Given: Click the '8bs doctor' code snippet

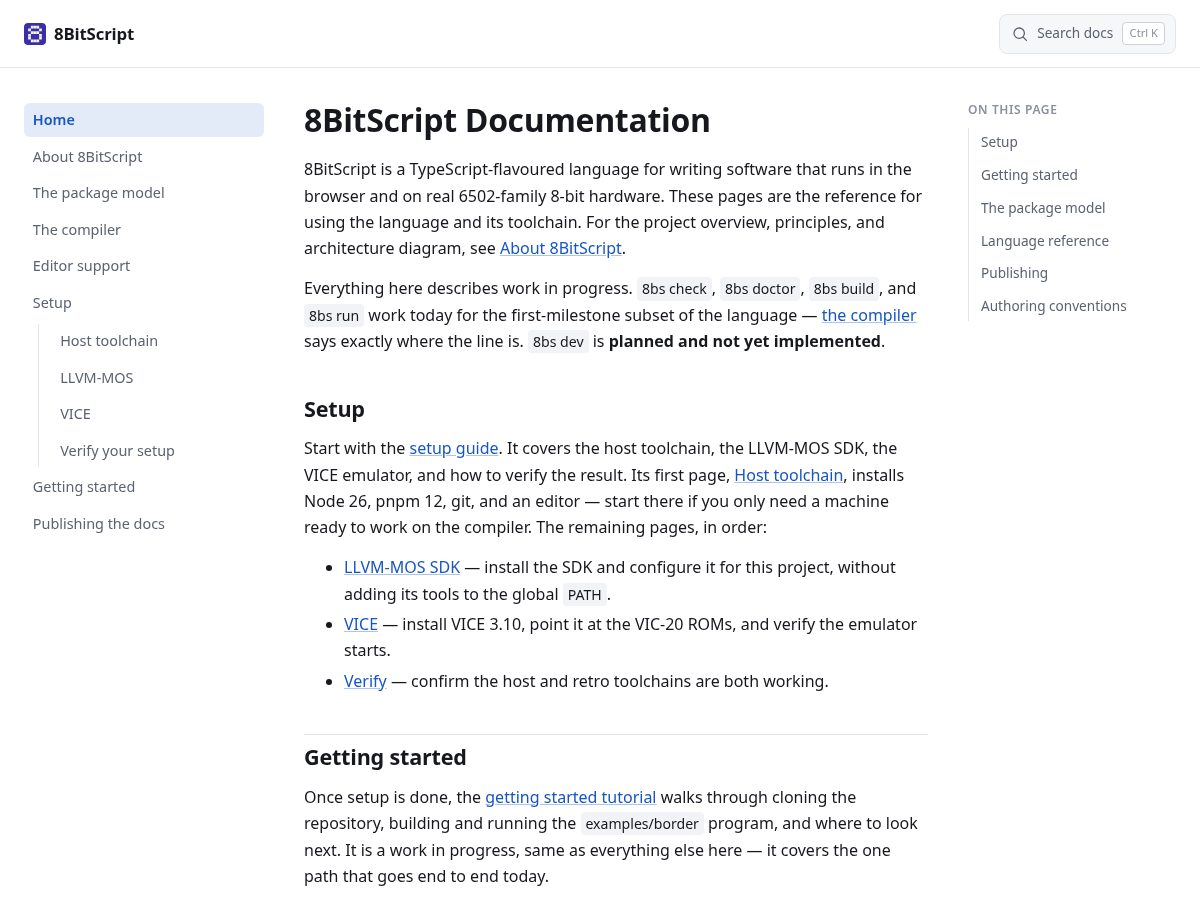Looking at the screenshot, I should (760, 289).
